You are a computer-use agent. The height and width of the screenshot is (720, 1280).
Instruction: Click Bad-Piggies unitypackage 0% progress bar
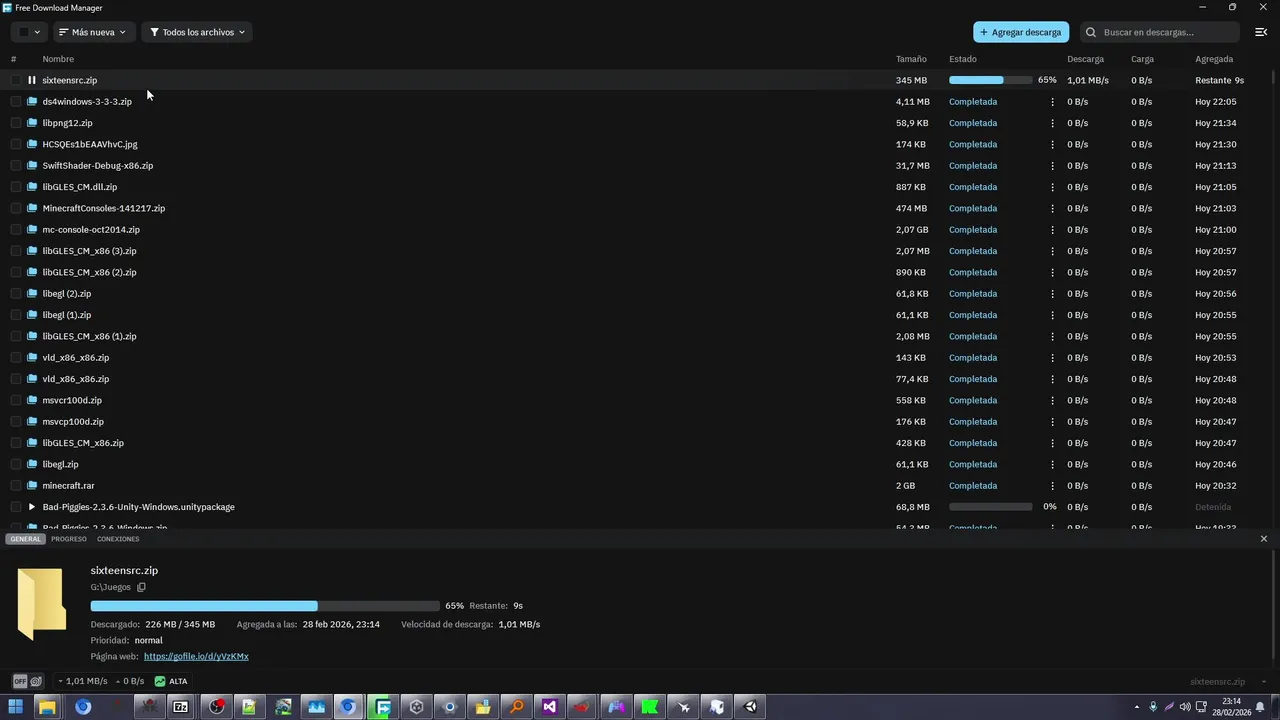pyautogui.click(x=990, y=507)
